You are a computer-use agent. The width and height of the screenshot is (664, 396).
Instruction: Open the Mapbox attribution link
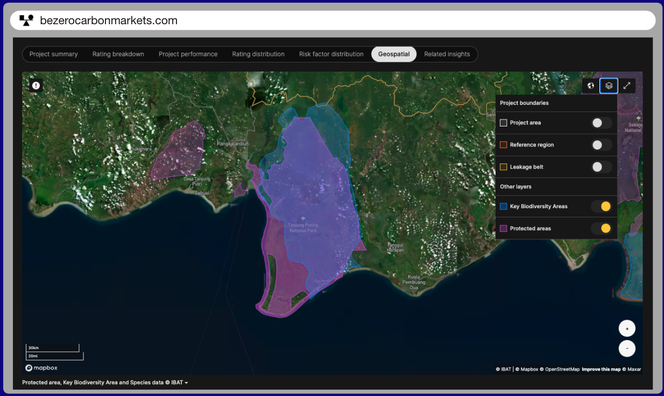click(x=526, y=369)
